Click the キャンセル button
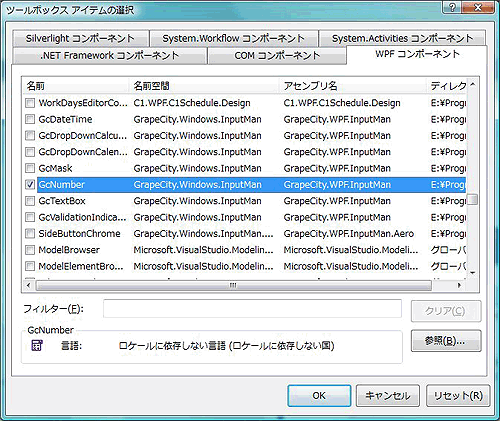The height and width of the screenshot is (421, 500). pyautogui.click(x=388, y=396)
